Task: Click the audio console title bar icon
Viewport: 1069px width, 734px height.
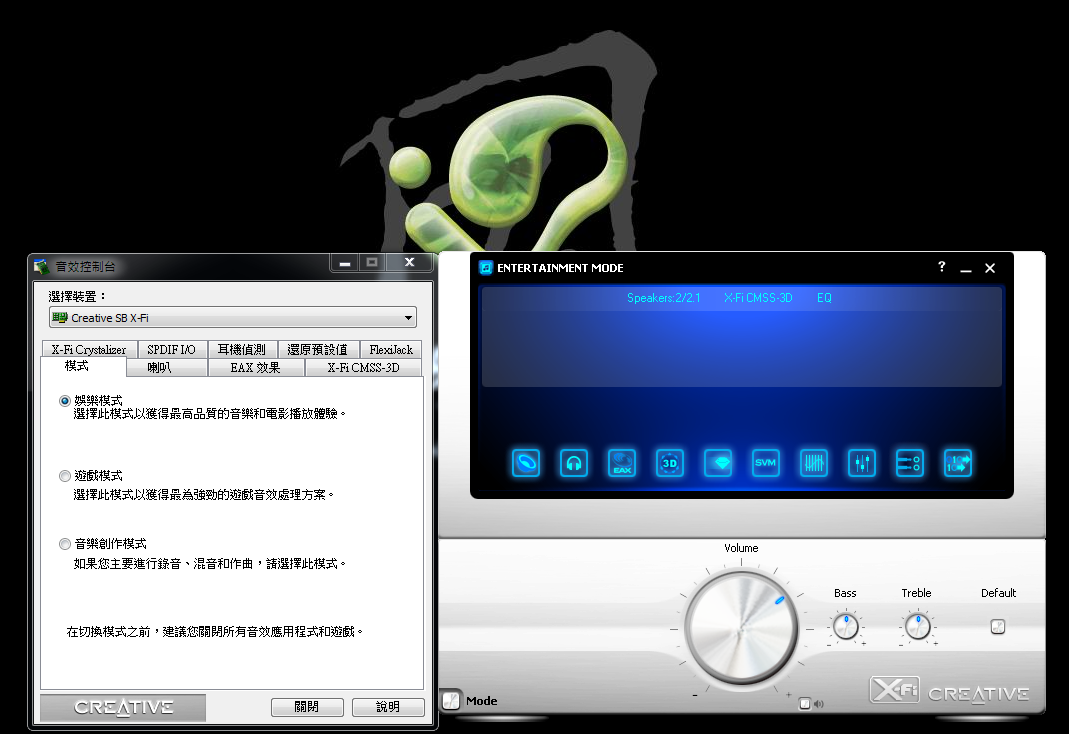Action: 42,266
